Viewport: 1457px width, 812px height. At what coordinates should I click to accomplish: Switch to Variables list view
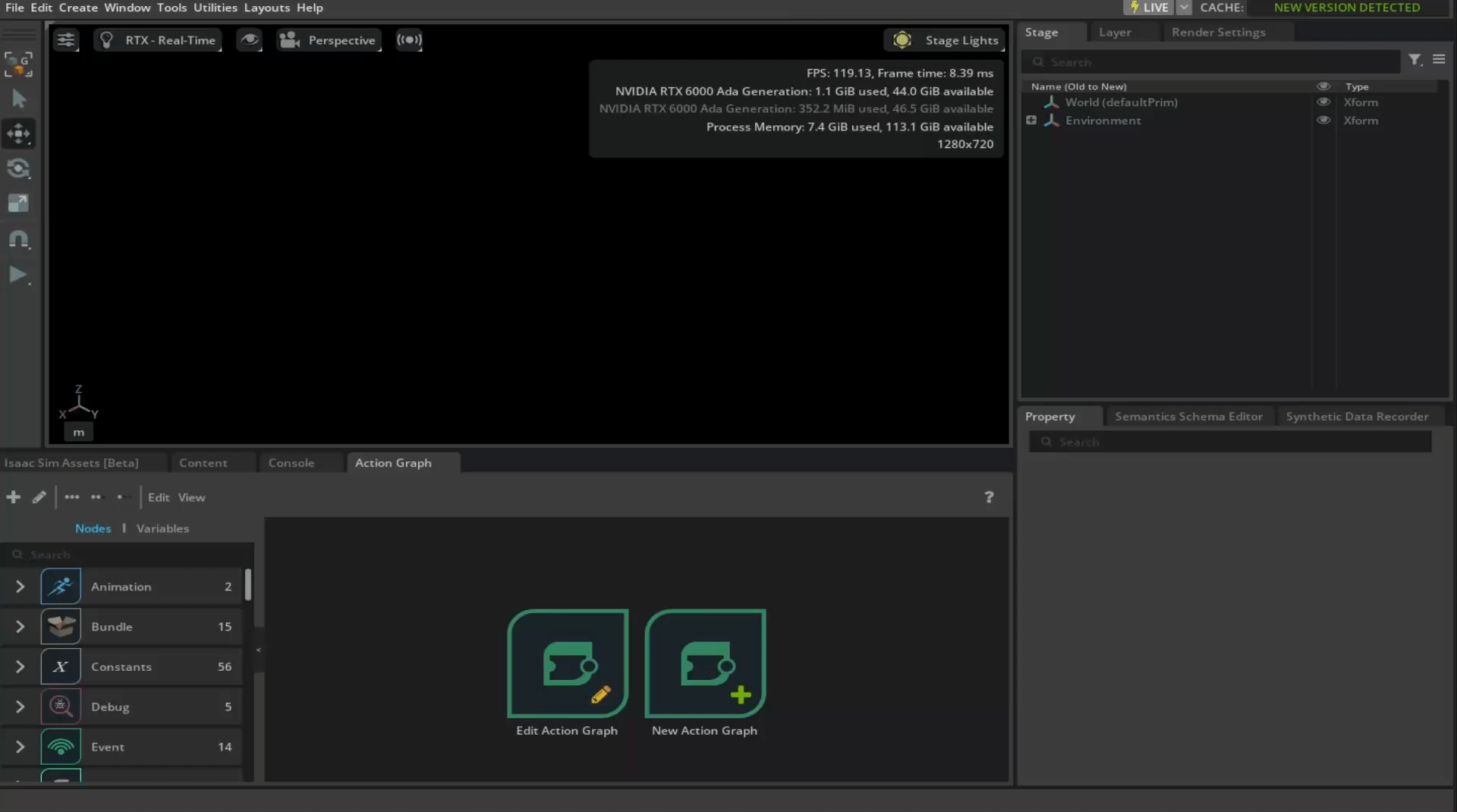pos(162,528)
